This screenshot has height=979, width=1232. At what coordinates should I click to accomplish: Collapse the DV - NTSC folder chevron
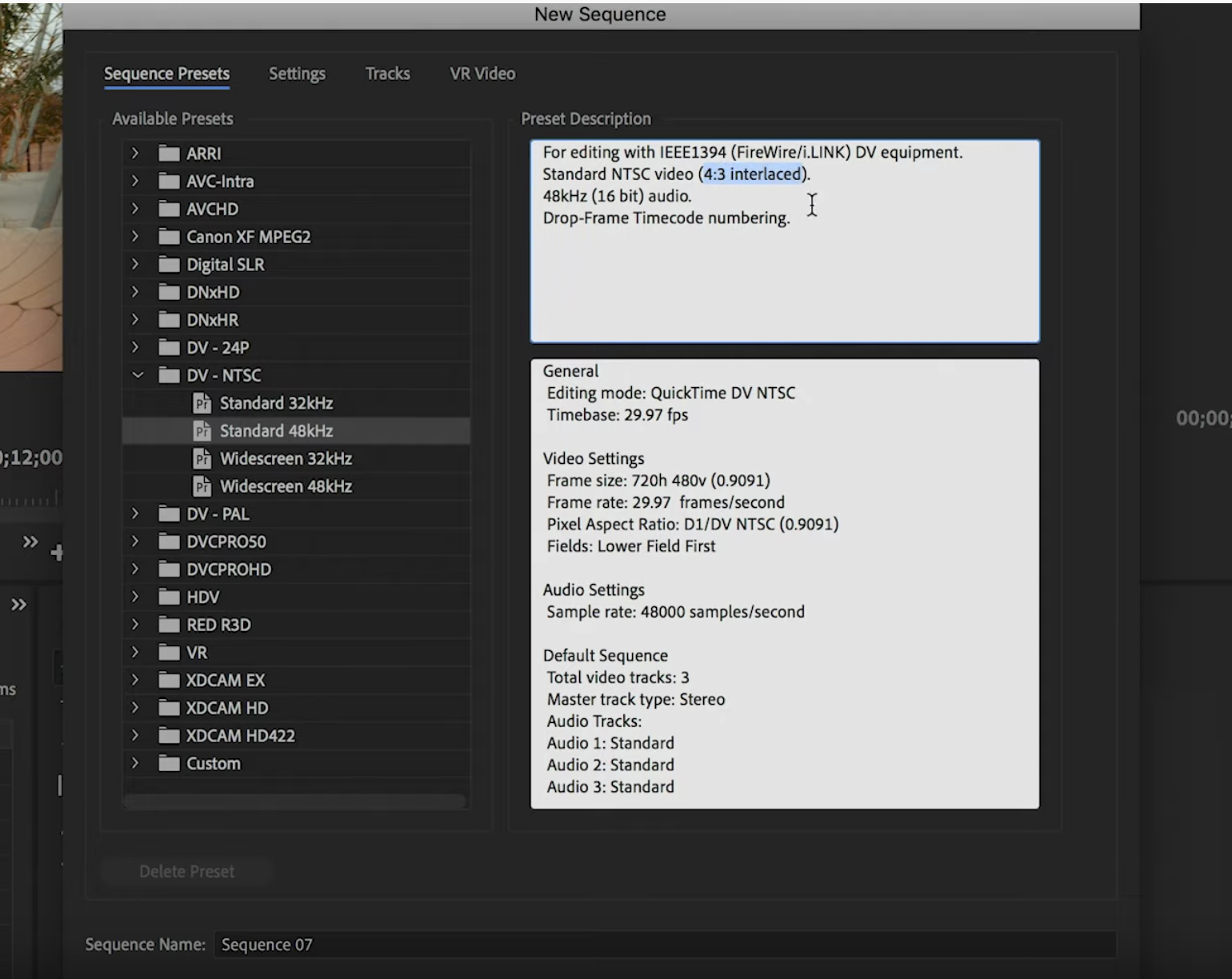click(138, 374)
